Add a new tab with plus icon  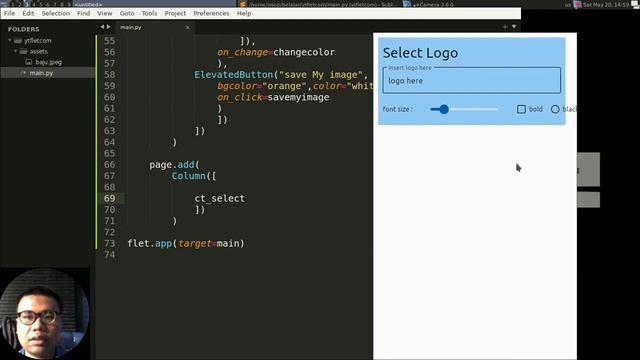tap(505, 27)
